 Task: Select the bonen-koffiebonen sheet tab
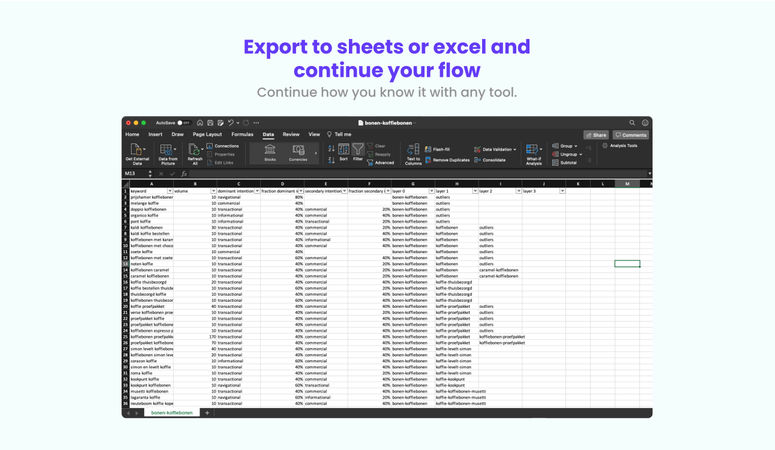pos(172,412)
